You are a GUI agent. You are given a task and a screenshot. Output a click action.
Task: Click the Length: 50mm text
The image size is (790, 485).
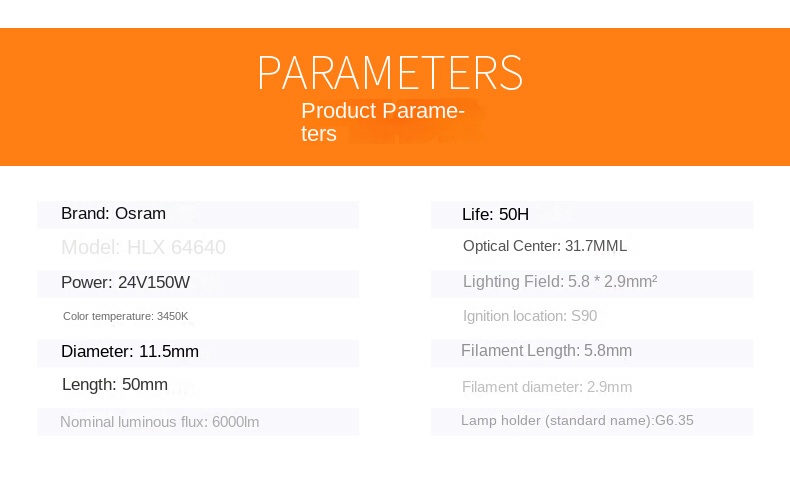click(115, 385)
